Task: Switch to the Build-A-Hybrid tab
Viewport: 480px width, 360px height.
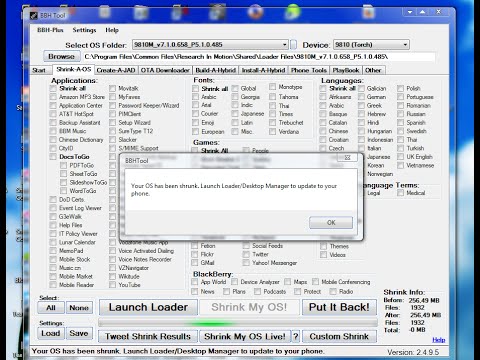Action: point(216,70)
